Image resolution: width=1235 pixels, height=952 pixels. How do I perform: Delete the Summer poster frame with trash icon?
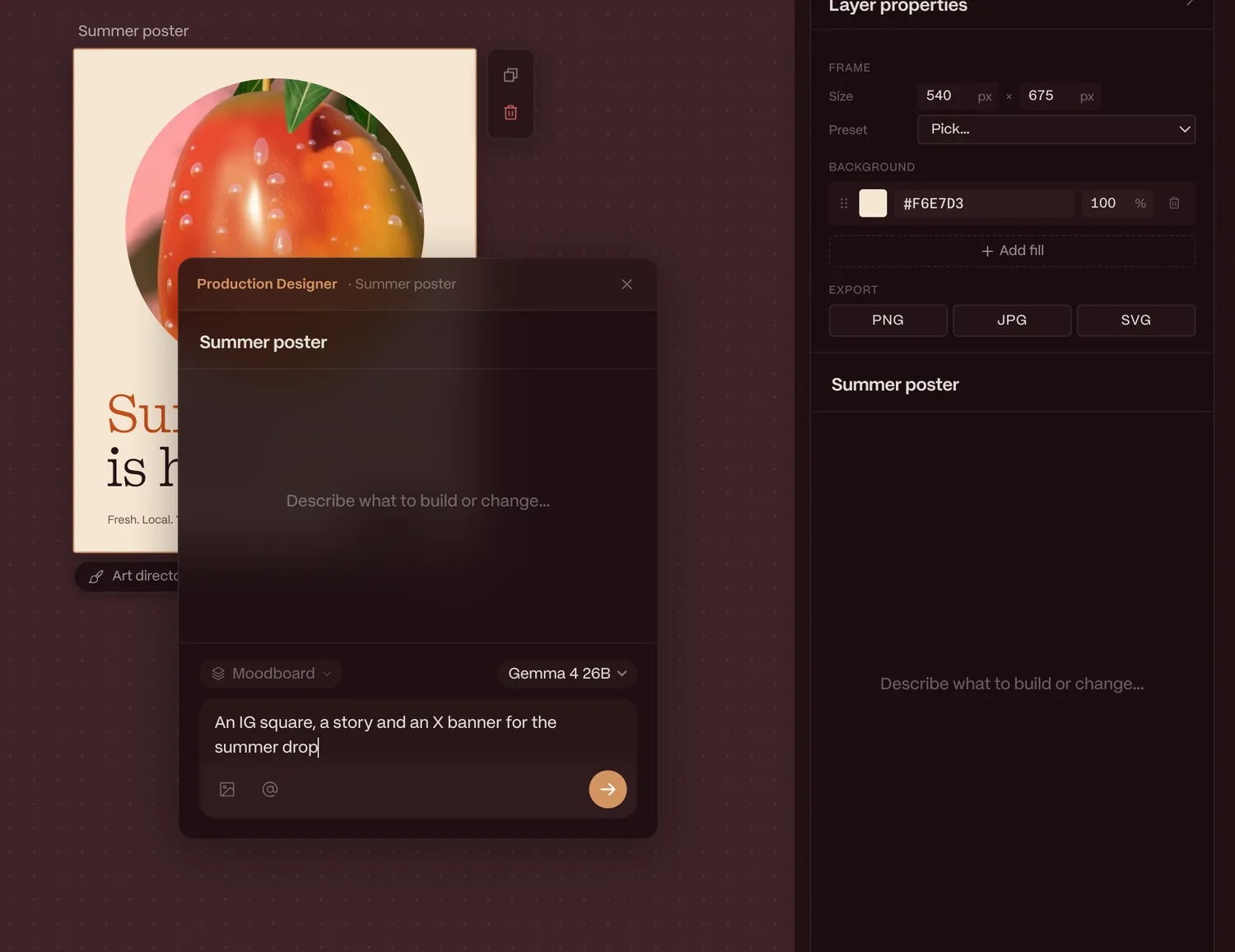510,113
